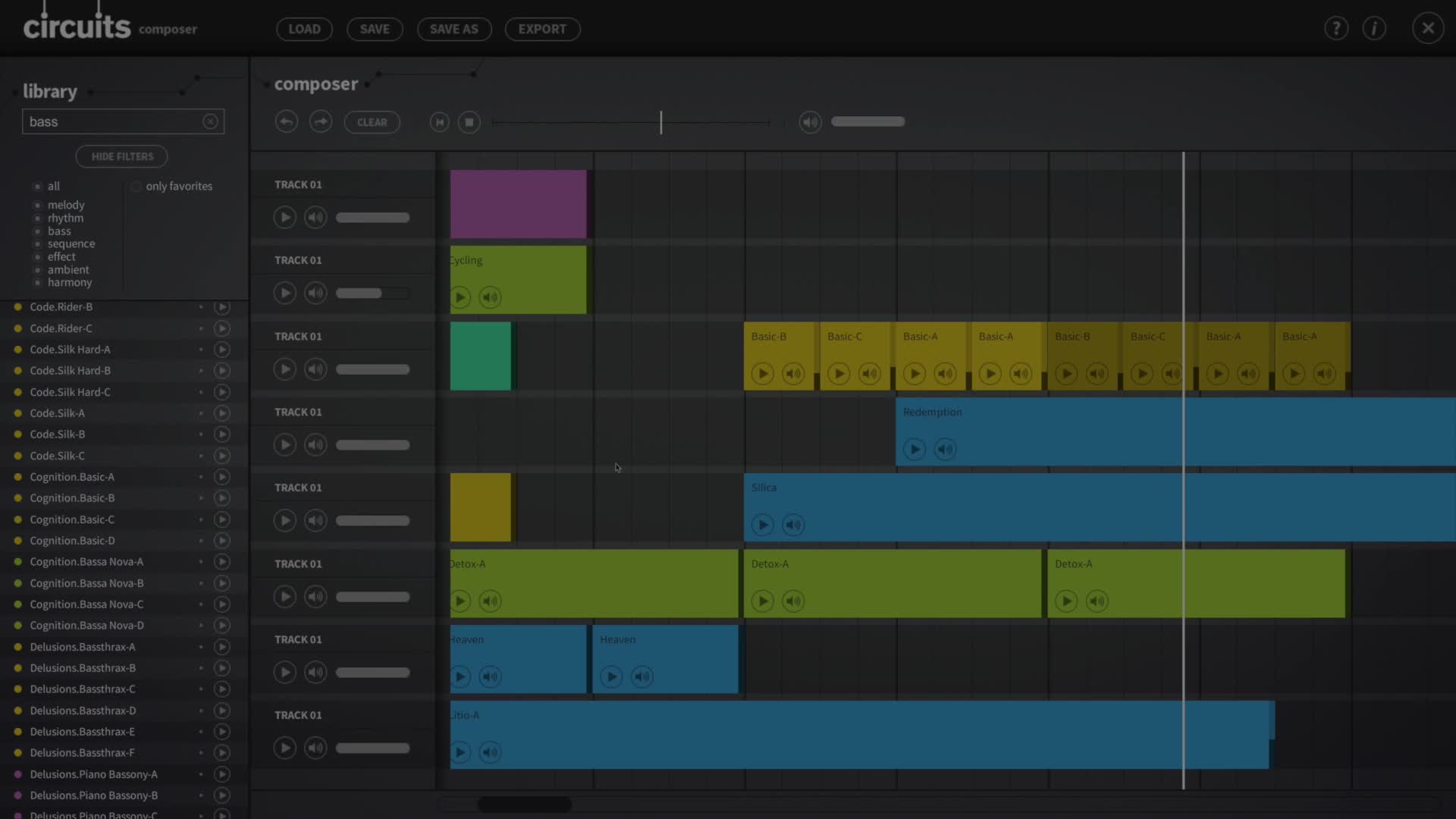Open the info icon in header
The height and width of the screenshot is (819, 1456).
pos(1374,29)
